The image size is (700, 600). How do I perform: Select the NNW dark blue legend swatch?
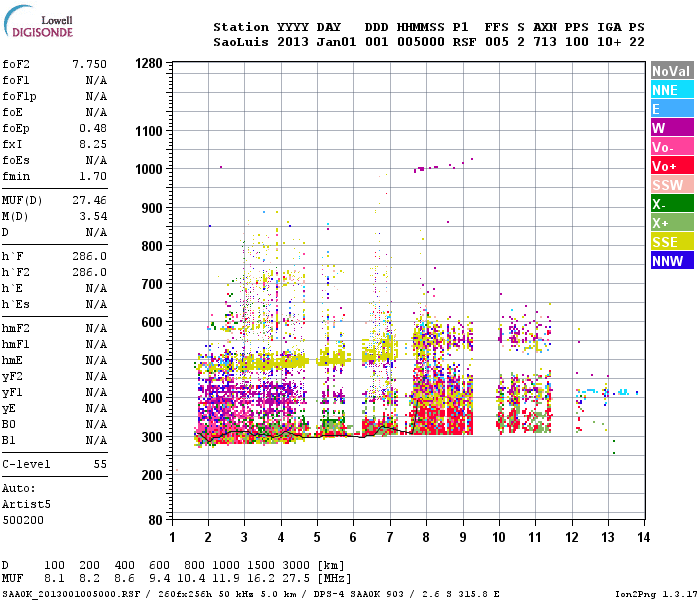click(x=672, y=260)
